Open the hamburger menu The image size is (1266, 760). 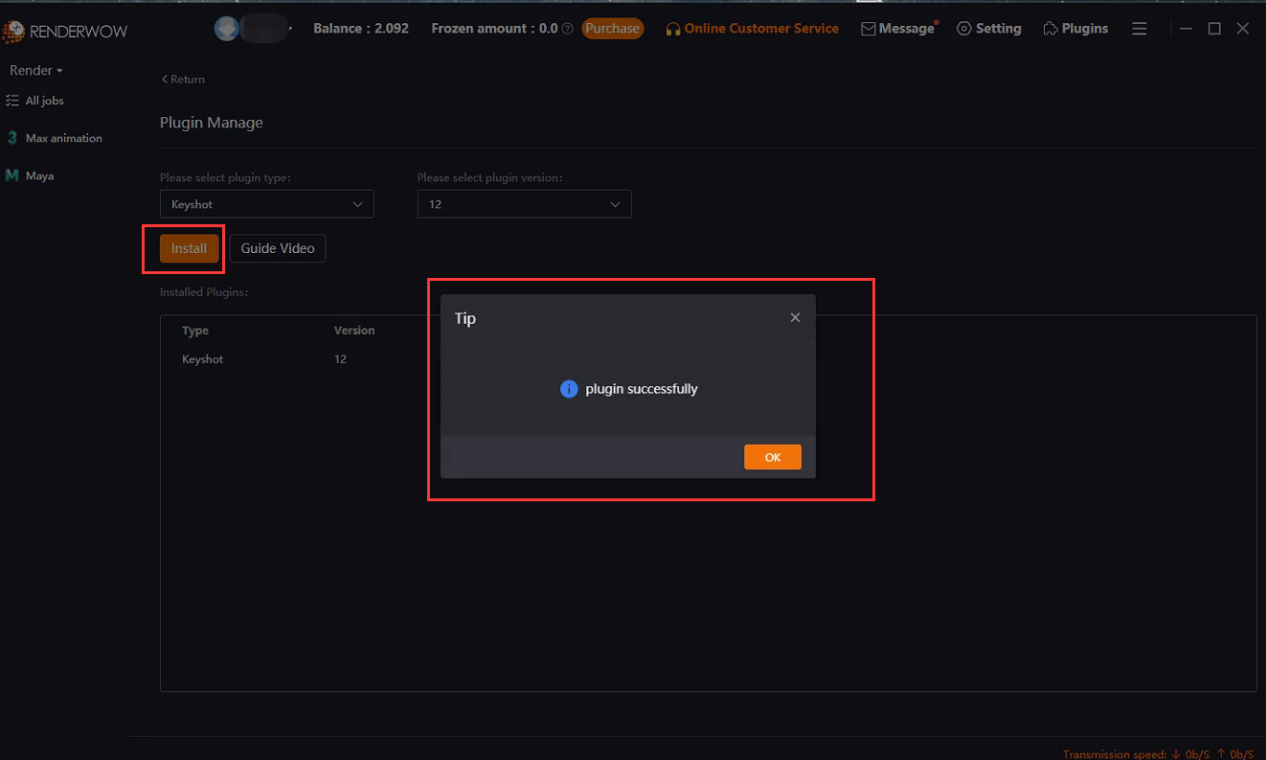tap(1139, 28)
